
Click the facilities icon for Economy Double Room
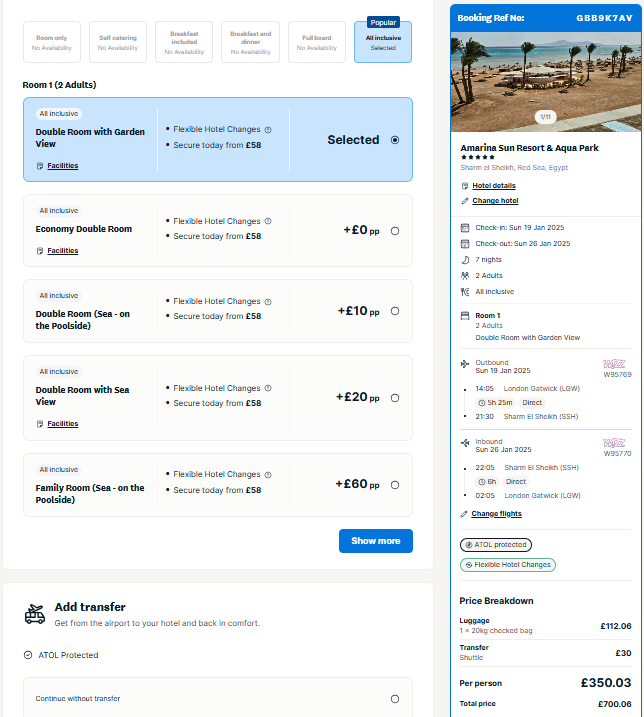40,251
